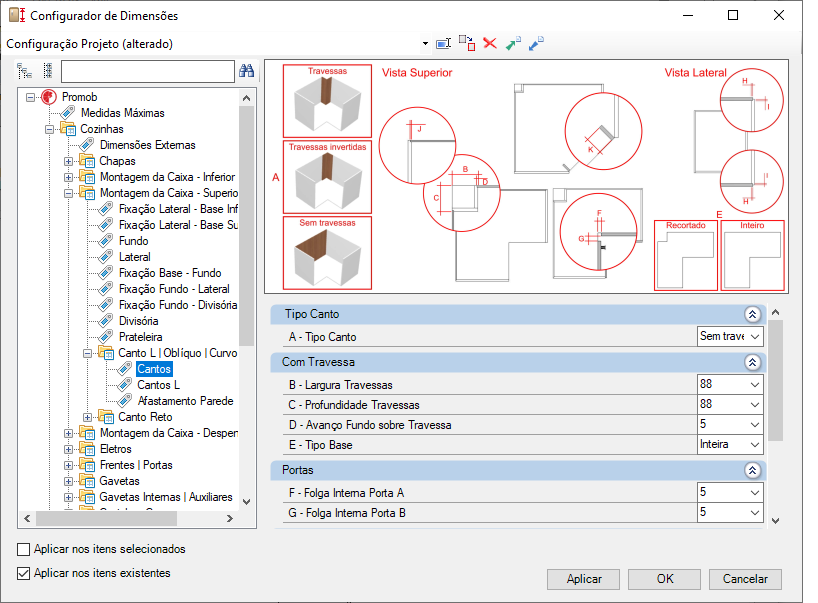The height and width of the screenshot is (603, 818).
Task: Select Fixação Fundo - Lateral item
Action: tap(174, 289)
